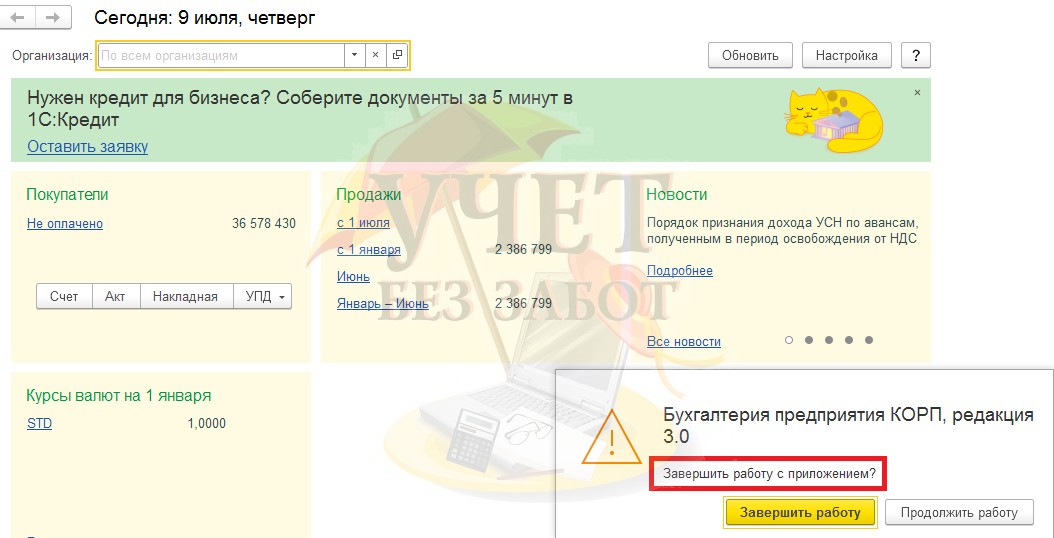Viewport: 1054px width, 538px height.
Task: Click the Новости panel heading
Action: (676, 194)
